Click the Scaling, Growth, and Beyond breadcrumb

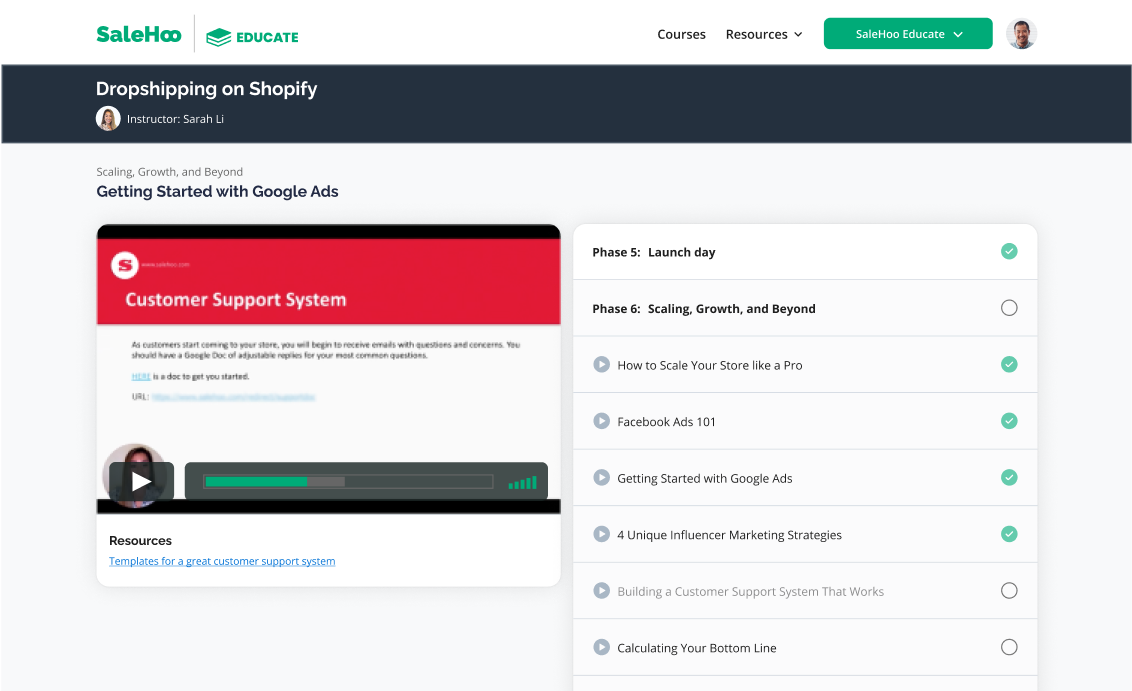pos(170,172)
